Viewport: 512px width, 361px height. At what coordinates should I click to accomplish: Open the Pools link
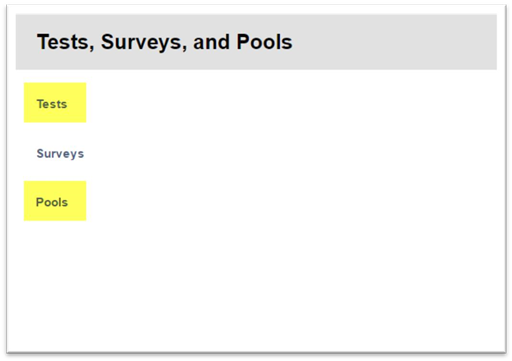[x=52, y=202]
